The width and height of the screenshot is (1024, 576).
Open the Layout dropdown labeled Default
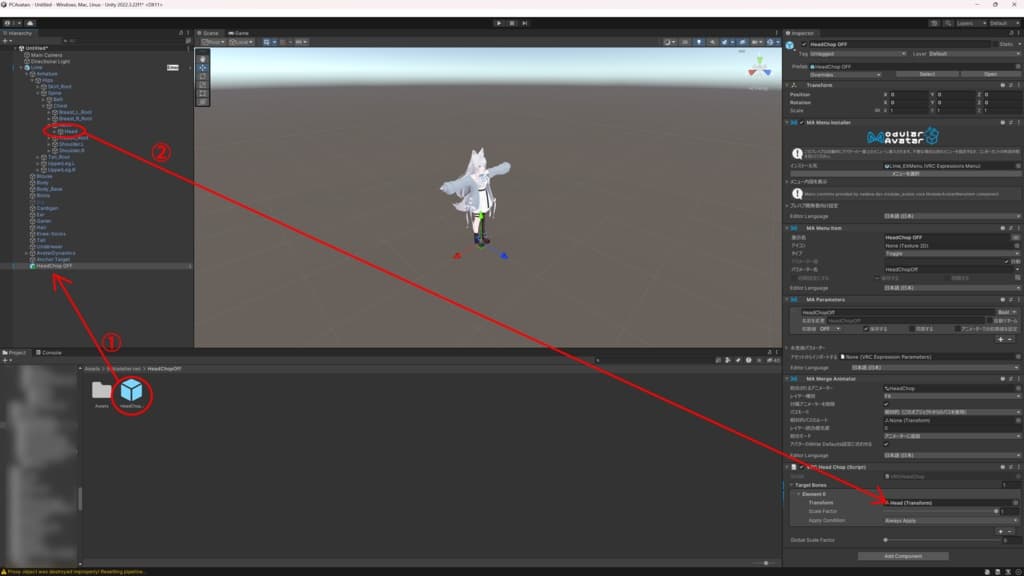click(1000, 22)
